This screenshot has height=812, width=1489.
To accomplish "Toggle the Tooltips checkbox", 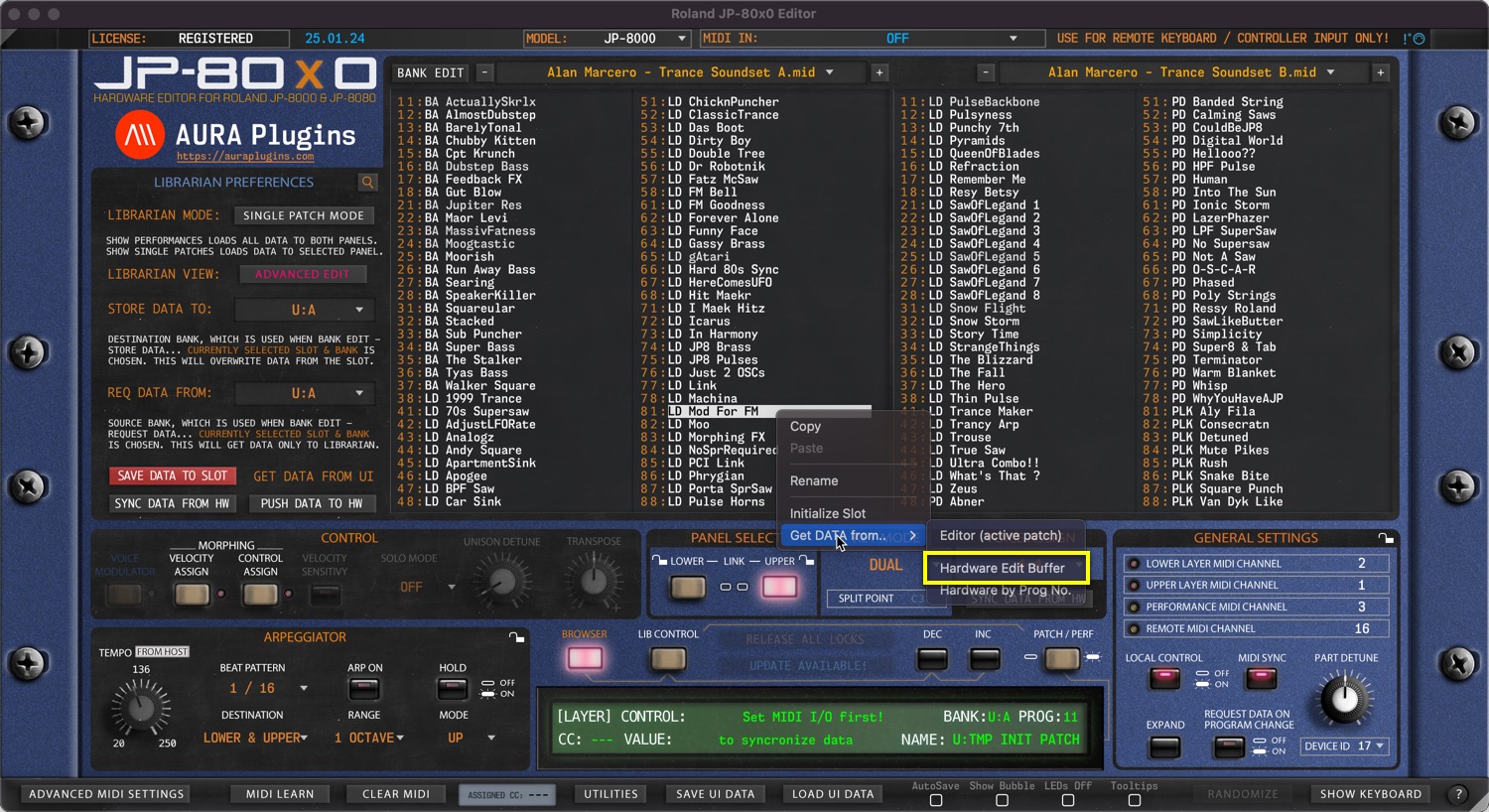I will tap(1134, 800).
